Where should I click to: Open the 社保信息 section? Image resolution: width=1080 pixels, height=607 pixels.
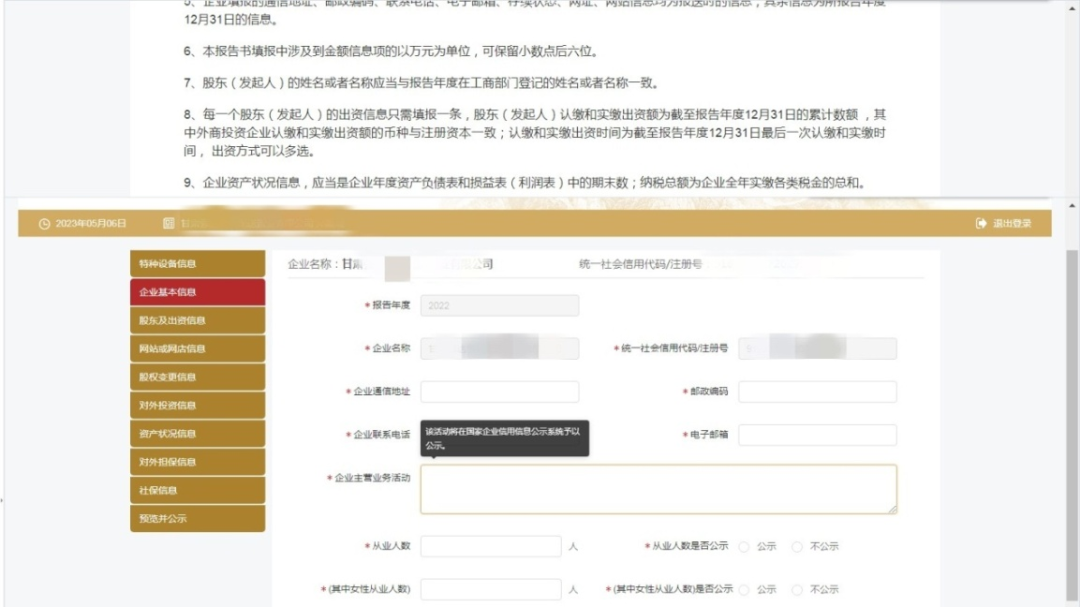pos(196,490)
